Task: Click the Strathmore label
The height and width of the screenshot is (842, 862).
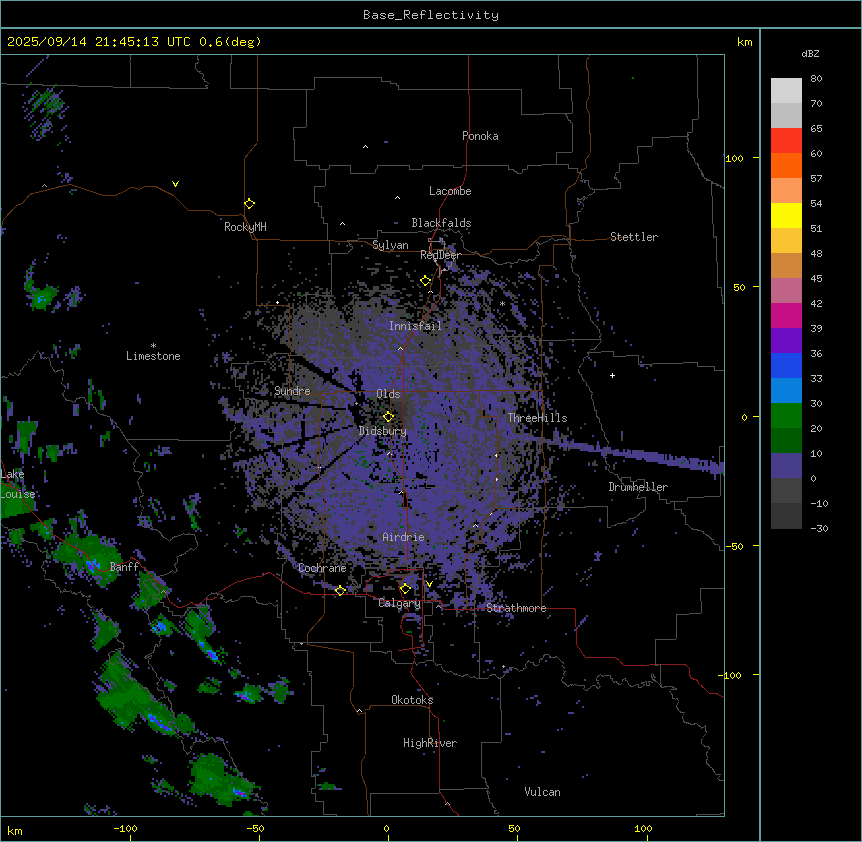Action: tap(516, 608)
